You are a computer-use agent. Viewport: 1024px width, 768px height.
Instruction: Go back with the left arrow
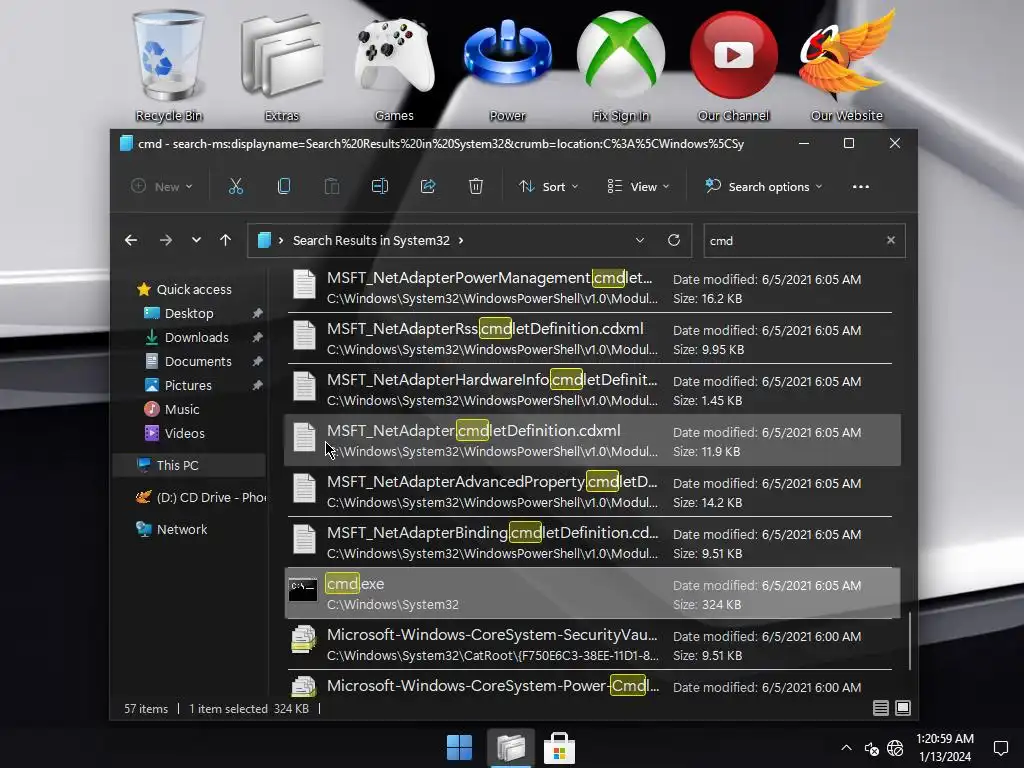tap(131, 240)
